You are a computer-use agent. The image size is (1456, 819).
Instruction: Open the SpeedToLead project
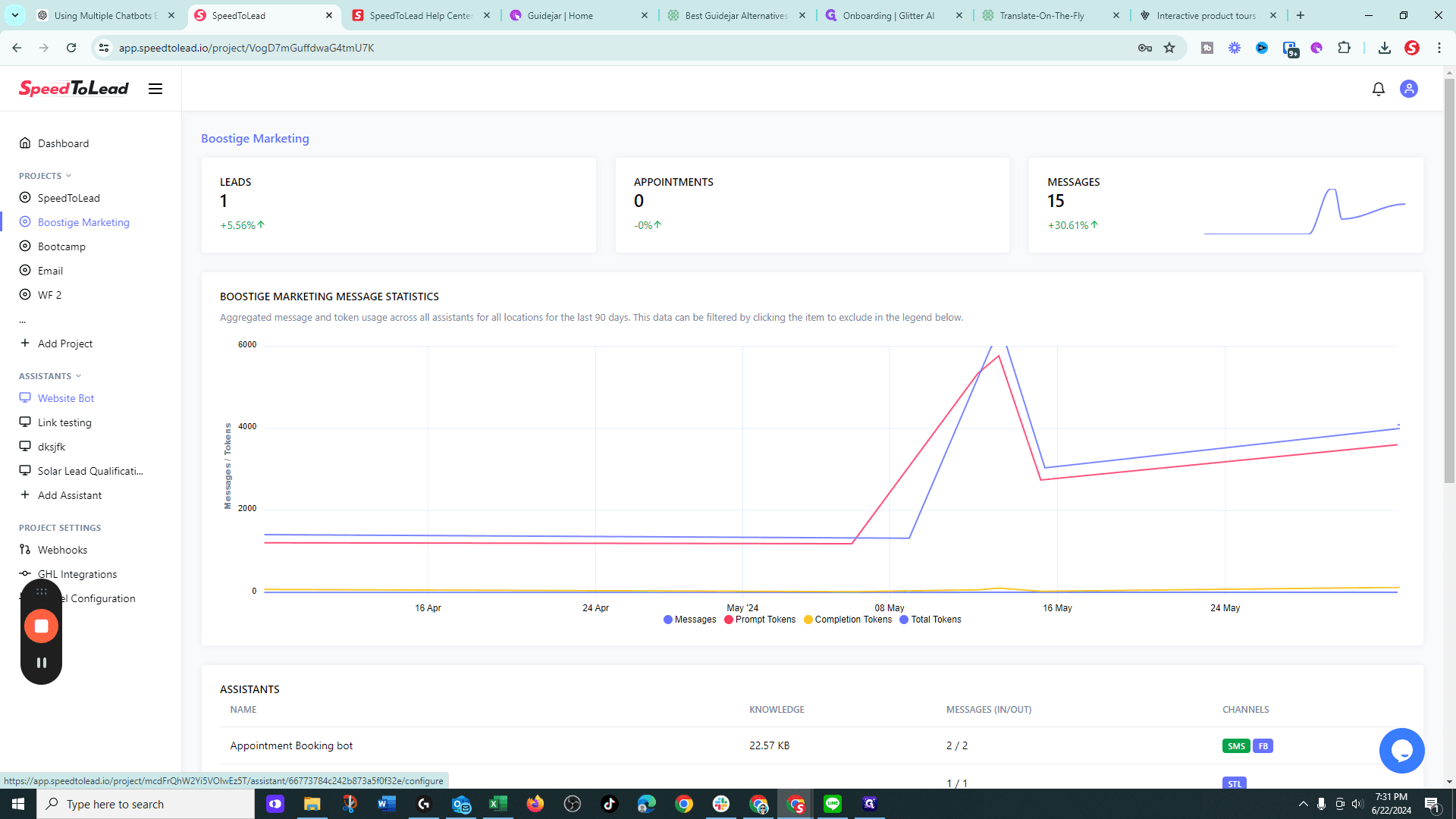(68, 198)
